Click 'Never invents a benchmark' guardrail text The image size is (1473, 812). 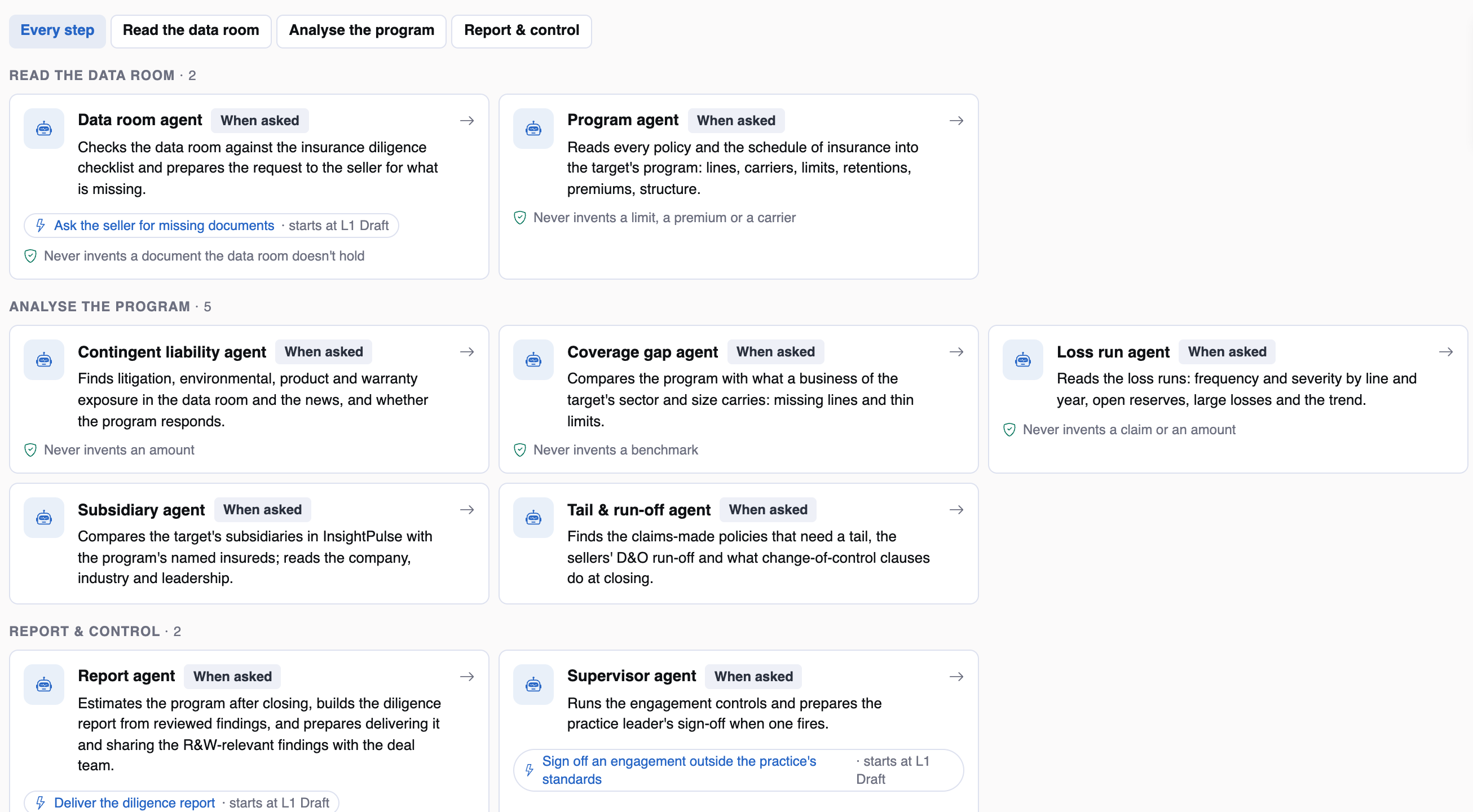click(615, 450)
